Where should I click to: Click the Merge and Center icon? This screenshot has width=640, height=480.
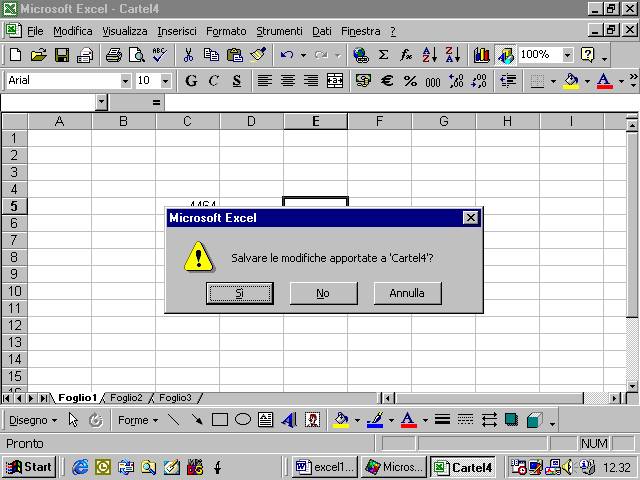[335, 80]
